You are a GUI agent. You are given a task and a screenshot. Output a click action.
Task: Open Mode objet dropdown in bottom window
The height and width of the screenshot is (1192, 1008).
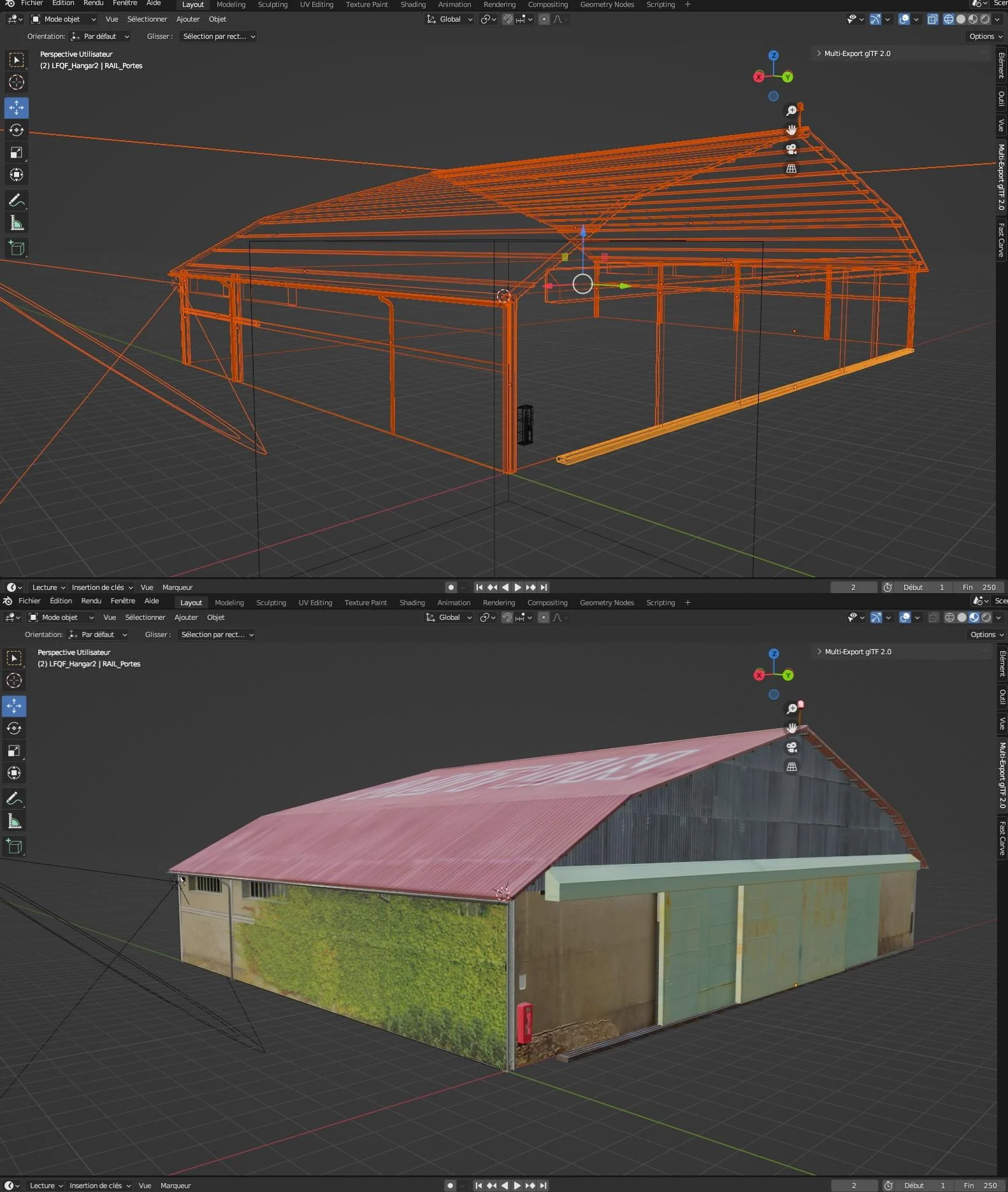click(61, 617)
